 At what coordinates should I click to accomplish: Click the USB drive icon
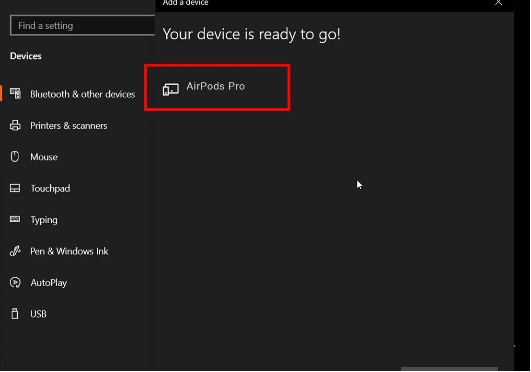click(x=15, y=314)
